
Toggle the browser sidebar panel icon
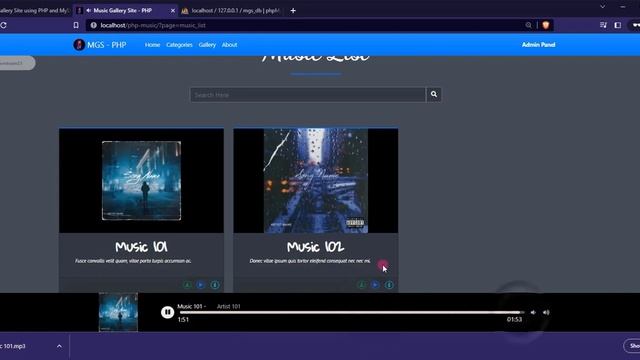(618, 25)
